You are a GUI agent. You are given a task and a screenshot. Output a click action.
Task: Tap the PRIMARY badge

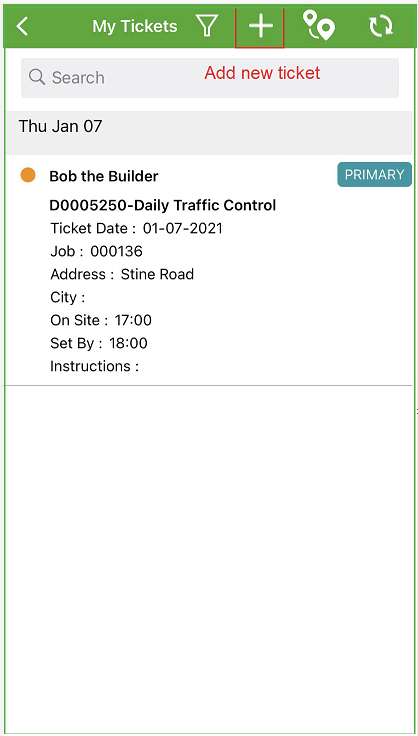[x=374, y=175]
